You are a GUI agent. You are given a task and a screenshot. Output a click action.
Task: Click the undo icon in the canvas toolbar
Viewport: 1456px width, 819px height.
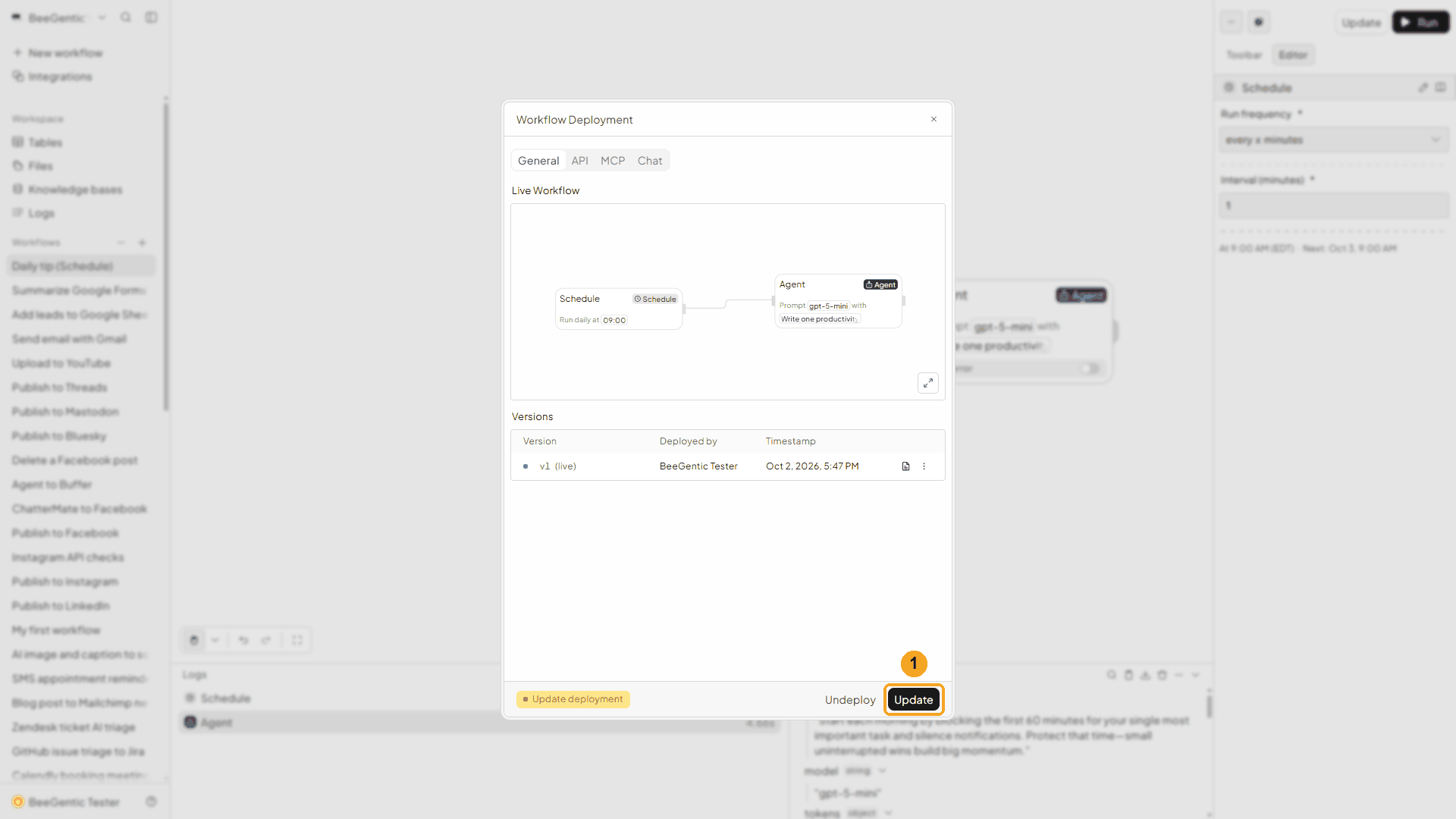(x=243, y=640)
